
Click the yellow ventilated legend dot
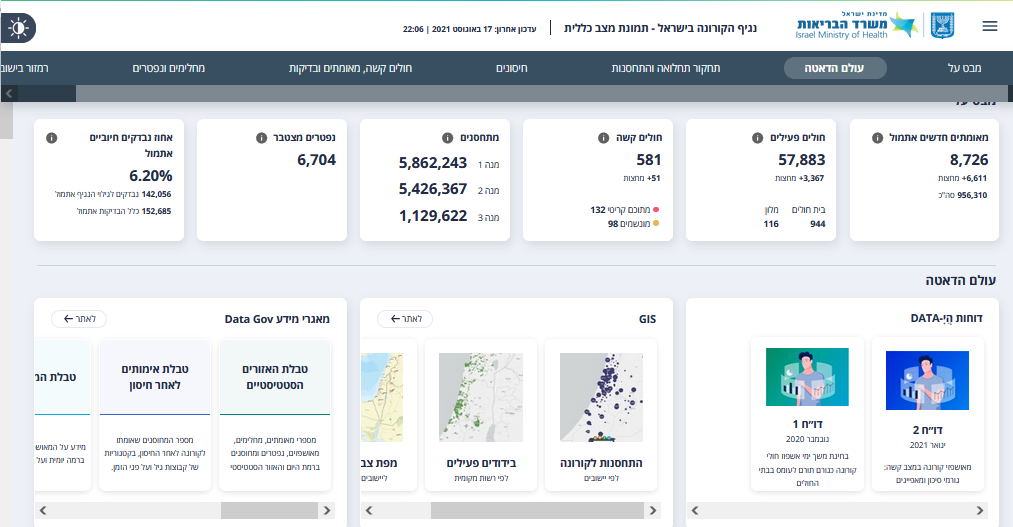656,223
